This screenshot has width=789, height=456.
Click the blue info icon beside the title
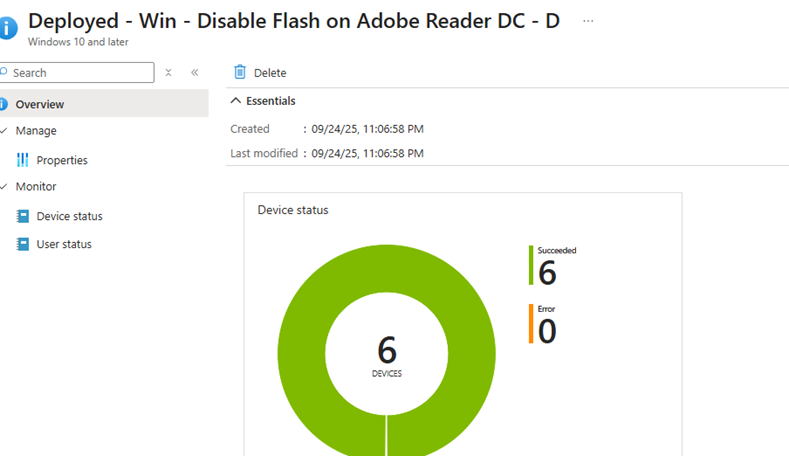coord(7,24)
